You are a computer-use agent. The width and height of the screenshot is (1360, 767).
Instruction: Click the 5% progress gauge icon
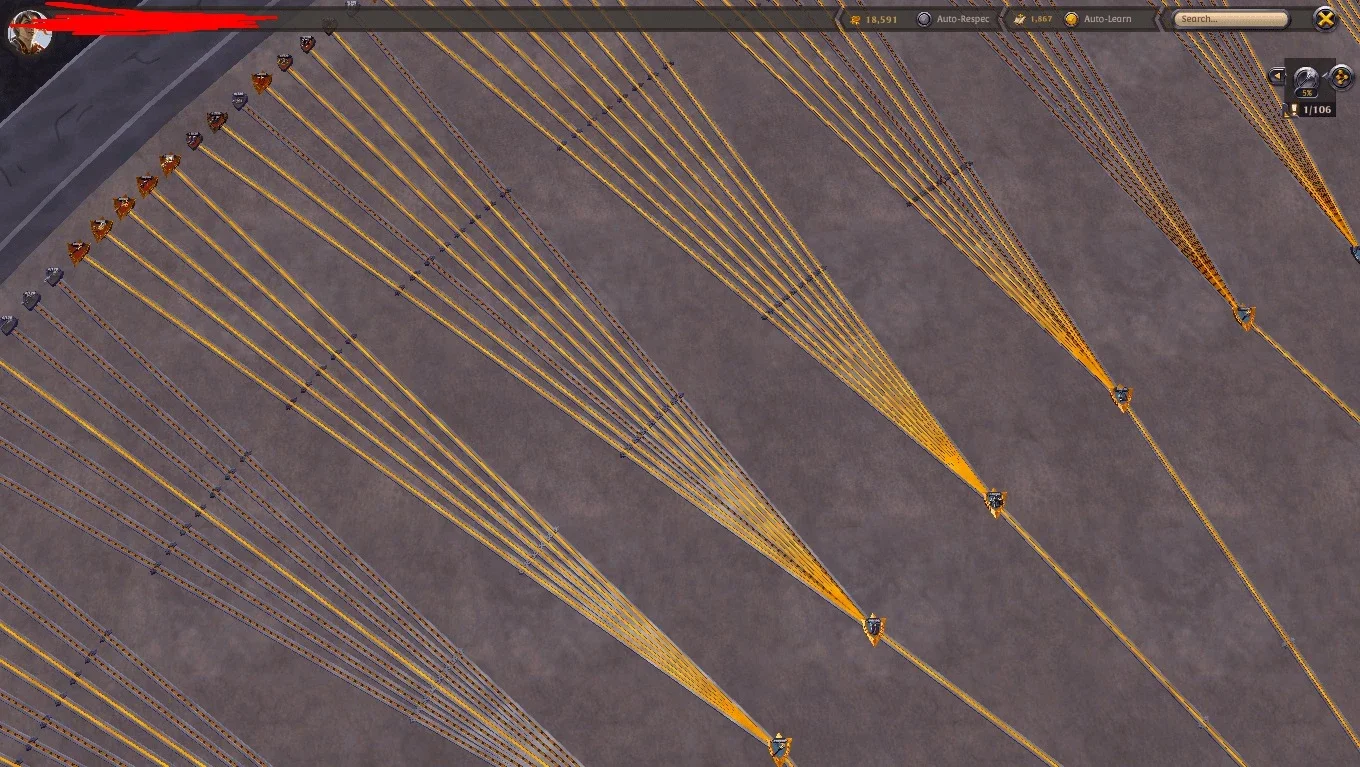1307,80
